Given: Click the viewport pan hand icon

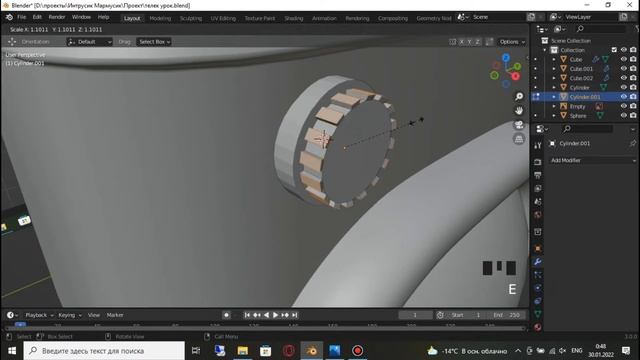Looking at the screenshot, I should click(x=519, y=111).
